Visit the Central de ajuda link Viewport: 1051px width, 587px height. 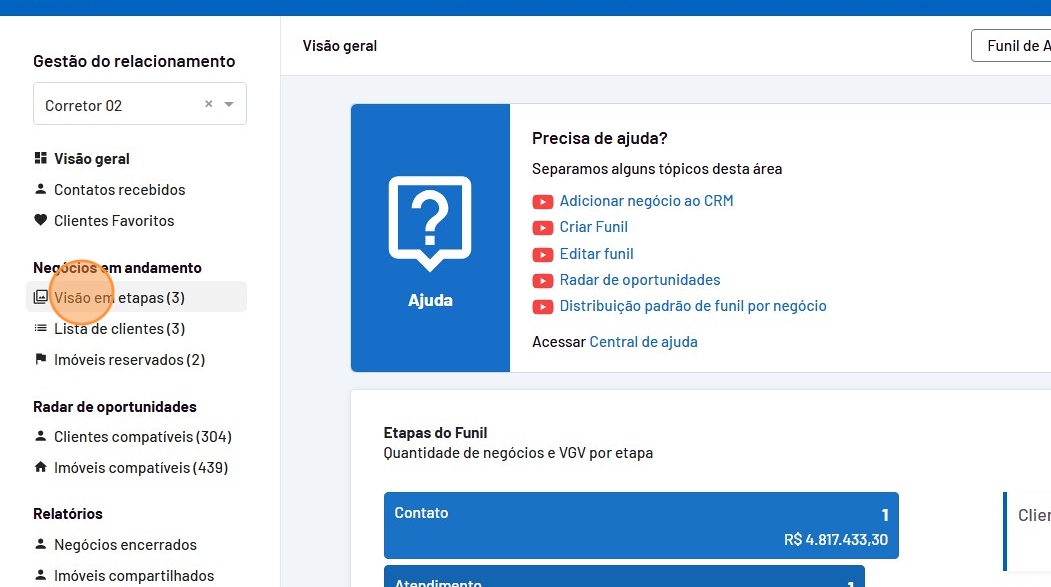[x=643, y=342]
